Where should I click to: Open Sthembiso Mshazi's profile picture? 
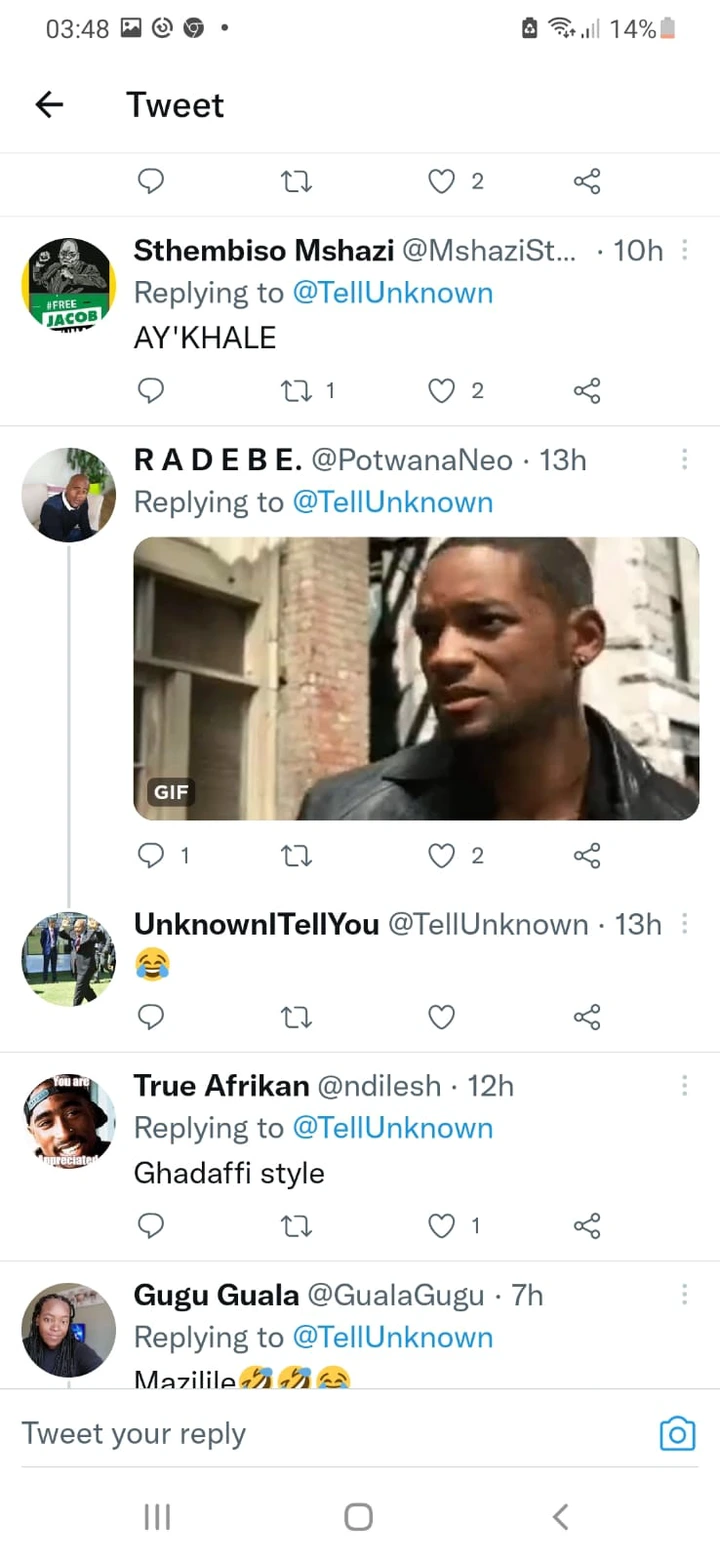pos(69,285)
